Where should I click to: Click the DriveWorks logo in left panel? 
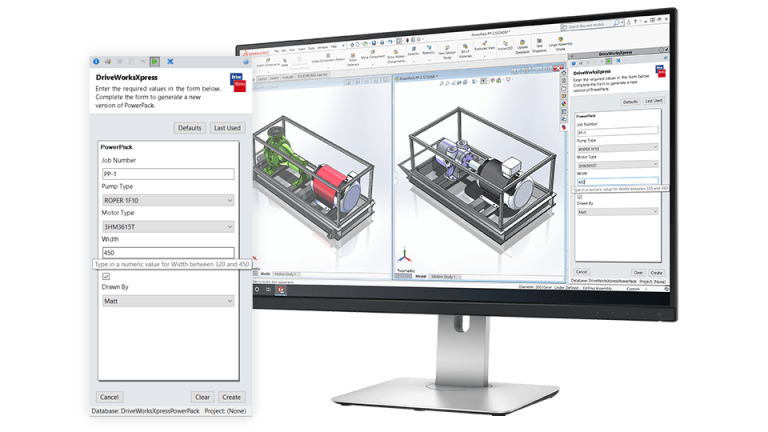[238, 83]
